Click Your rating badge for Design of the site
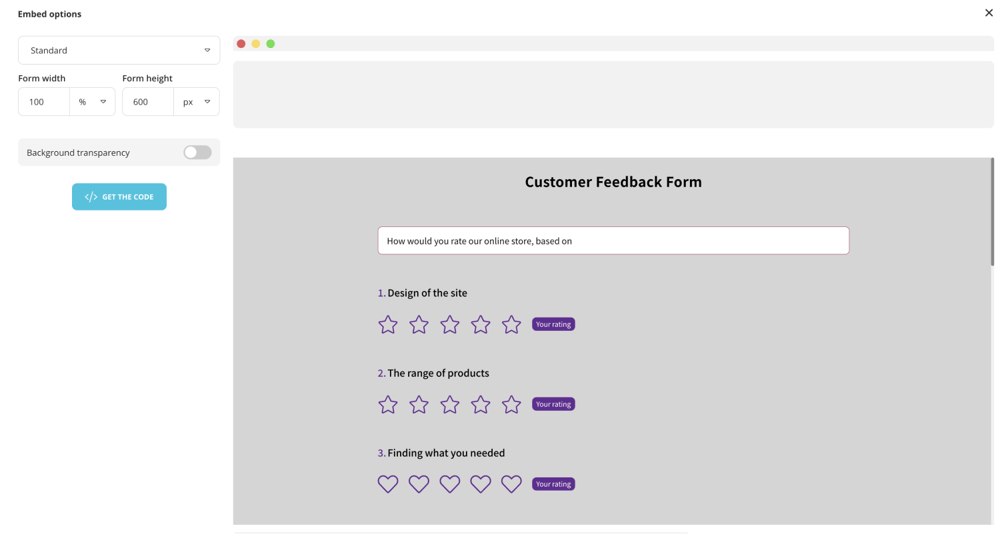Image resolution: width=1000 pixels, height=552 pixels. (553, 324)
